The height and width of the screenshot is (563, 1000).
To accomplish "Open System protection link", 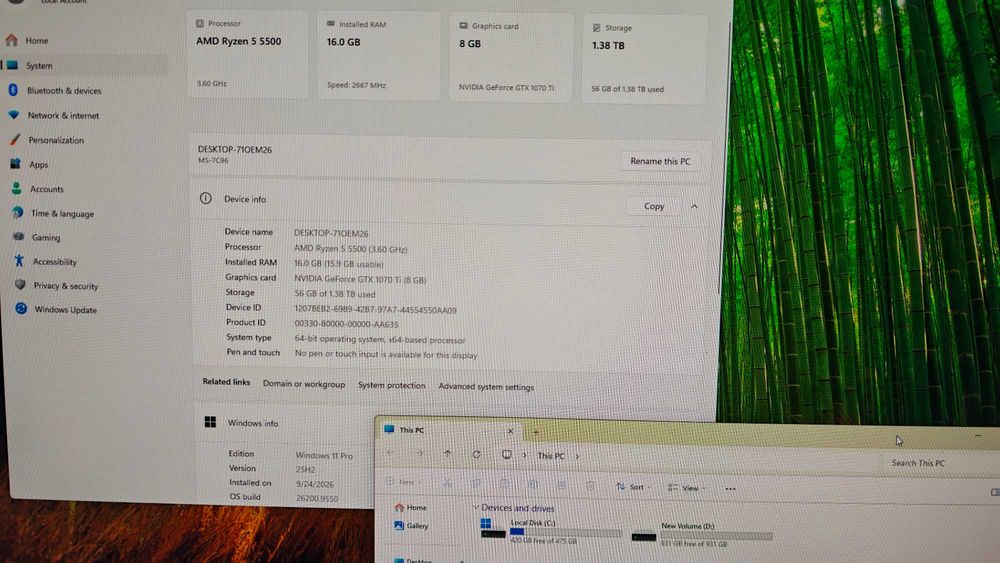I will pos(391,385).
